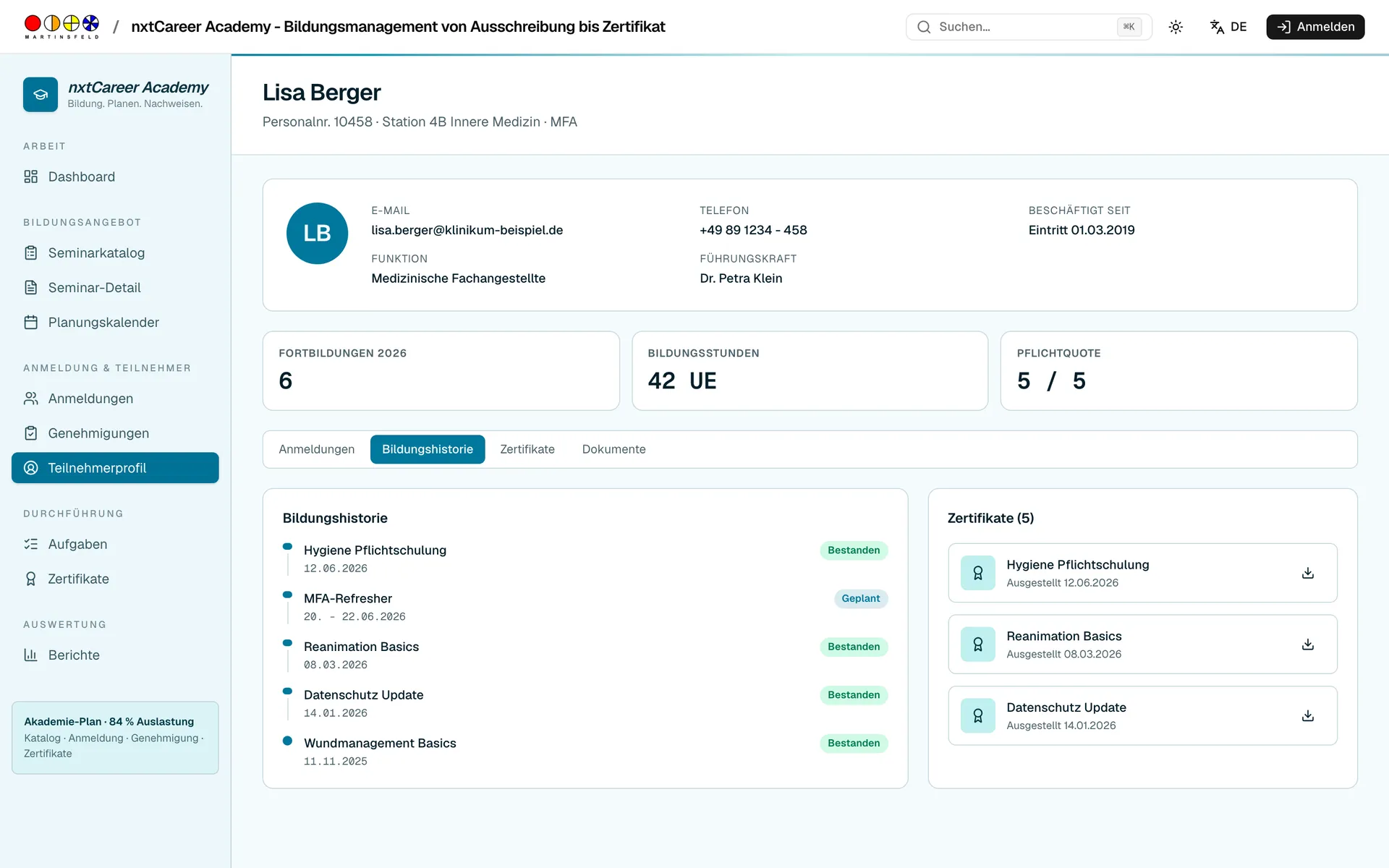Click the Akademie-Plan 84 % Auslastung card
The image size is (1389, 868).
click(115, 738)
